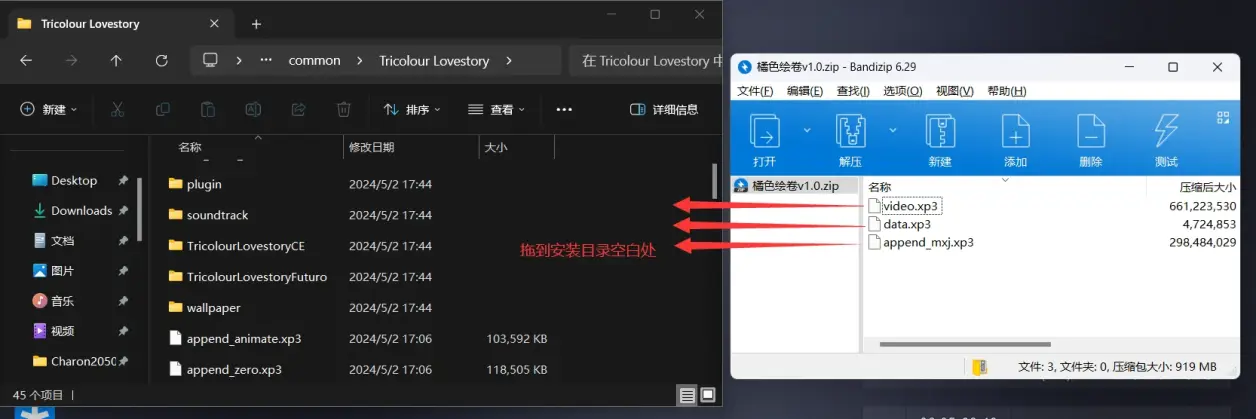Open the 编辑(E) menu in Bandizip

pos(805,91)
